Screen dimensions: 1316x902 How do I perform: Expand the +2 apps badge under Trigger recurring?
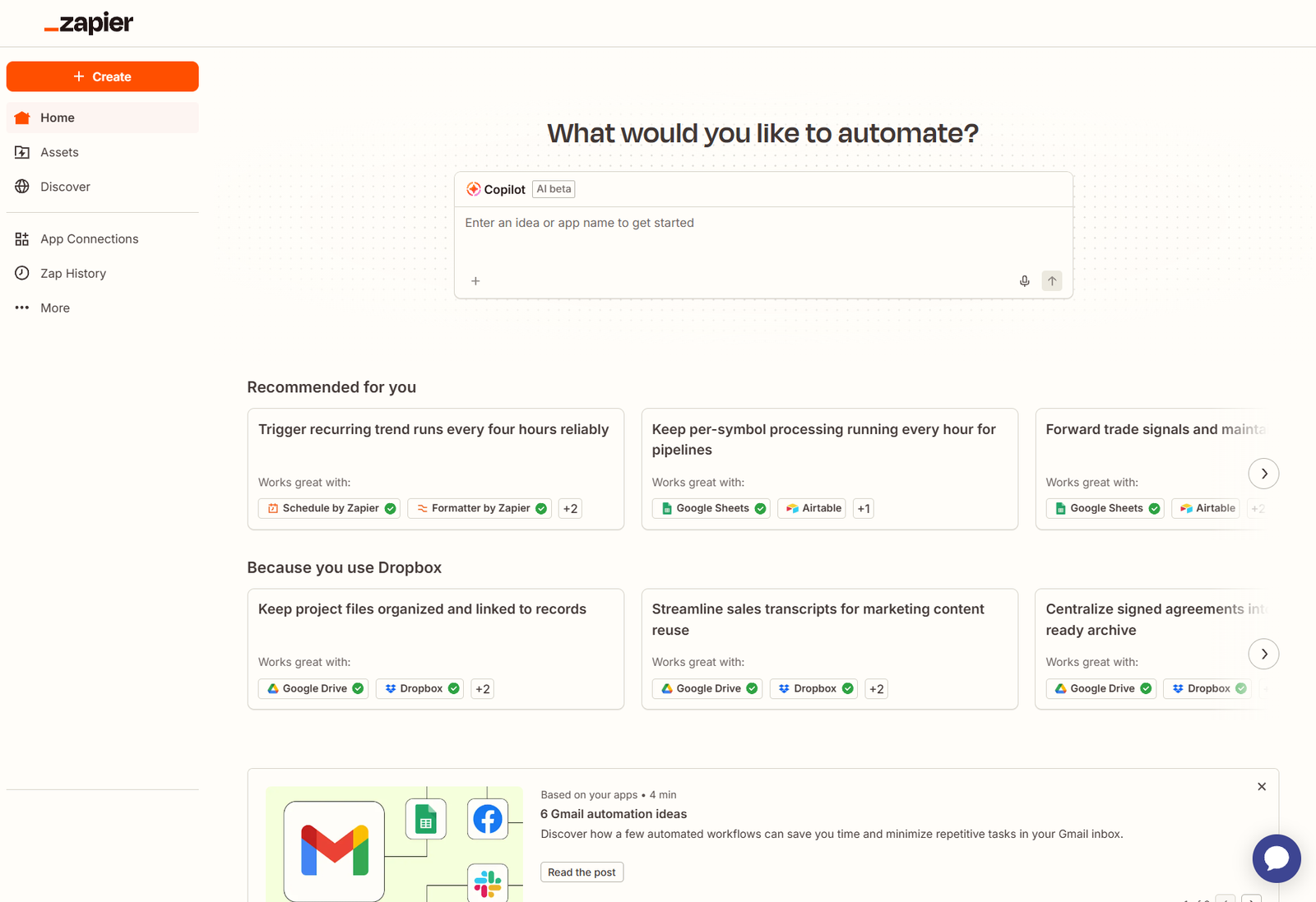[x=570, y=509]
